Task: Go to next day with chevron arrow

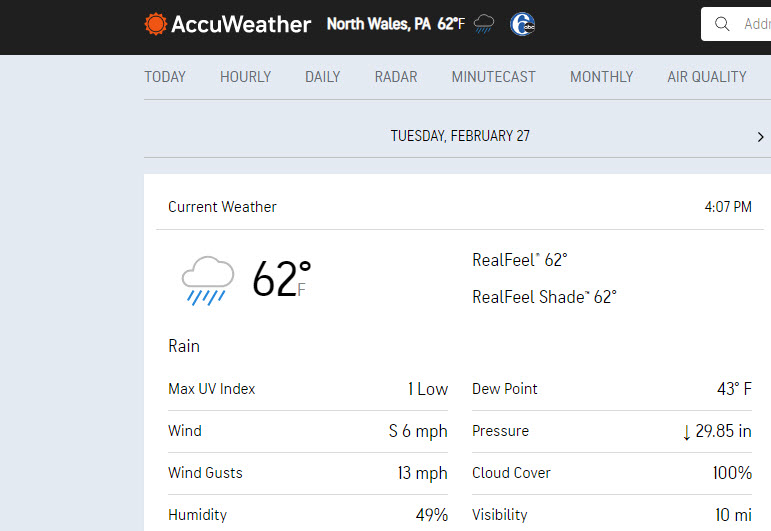Action: coord(760,137)
